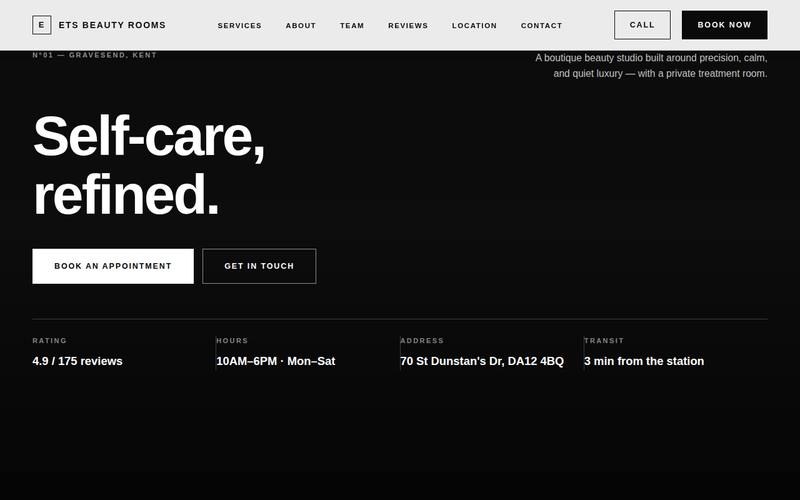Screen dimensions: 800x500
Task: Click the E logo box icon
Action: pyautogui.click(x=42, y=25)
